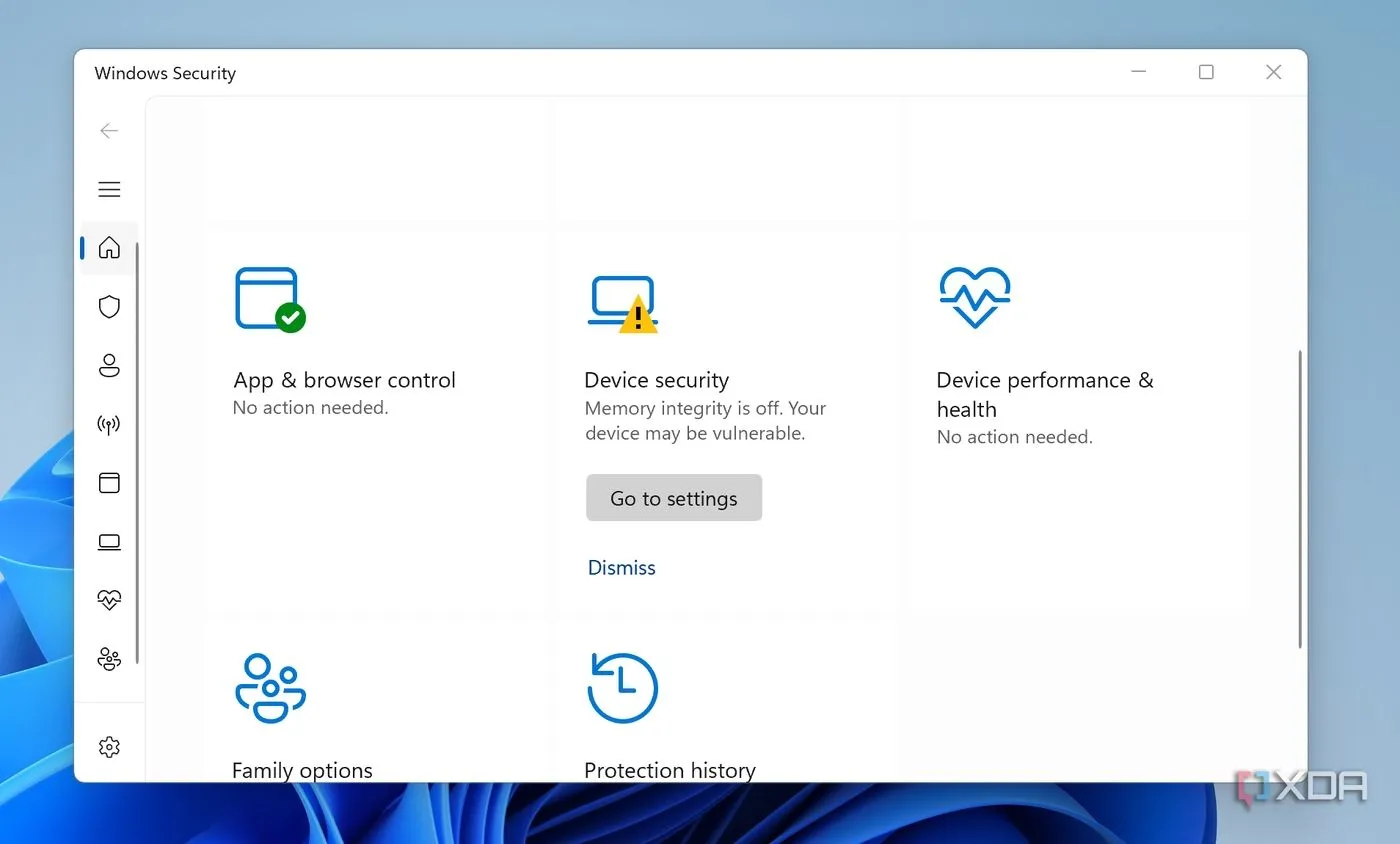Open Virus & threat protection shield icon in sidebar

coord(109,307)
